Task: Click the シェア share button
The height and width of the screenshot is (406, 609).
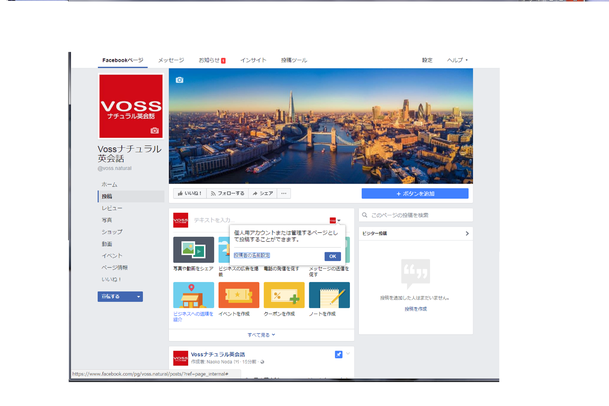Action: [x=263, y=193]
